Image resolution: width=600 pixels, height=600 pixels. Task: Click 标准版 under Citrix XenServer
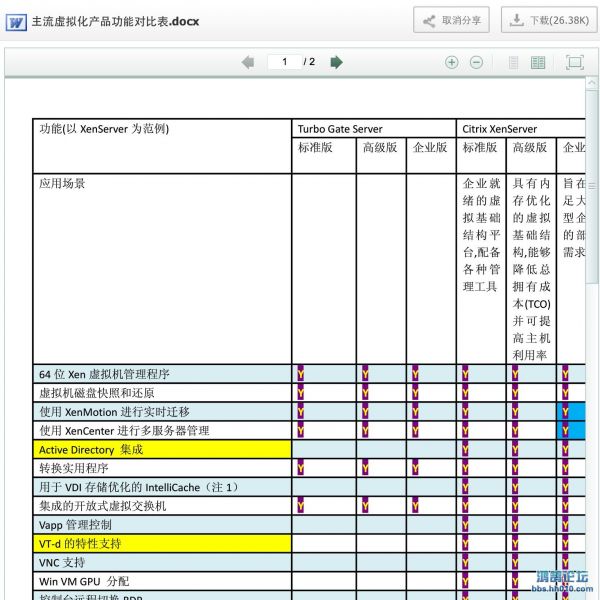coord(481,155)
